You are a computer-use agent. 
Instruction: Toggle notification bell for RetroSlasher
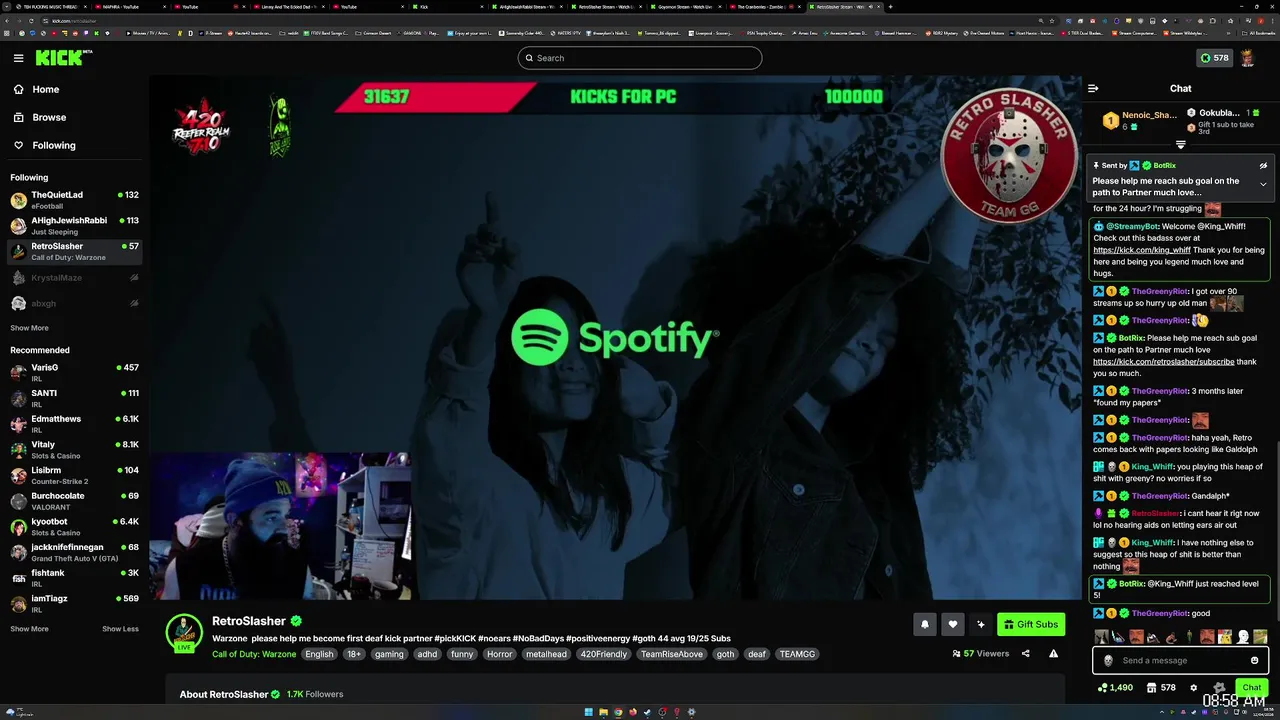tap(924, 624)
